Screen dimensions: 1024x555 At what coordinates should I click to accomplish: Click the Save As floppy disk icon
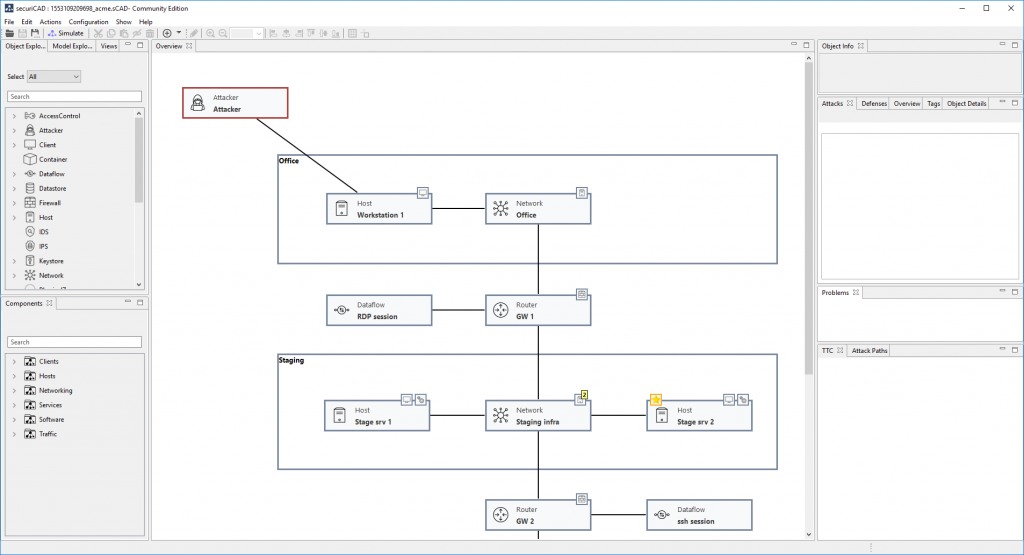point(35,33)
